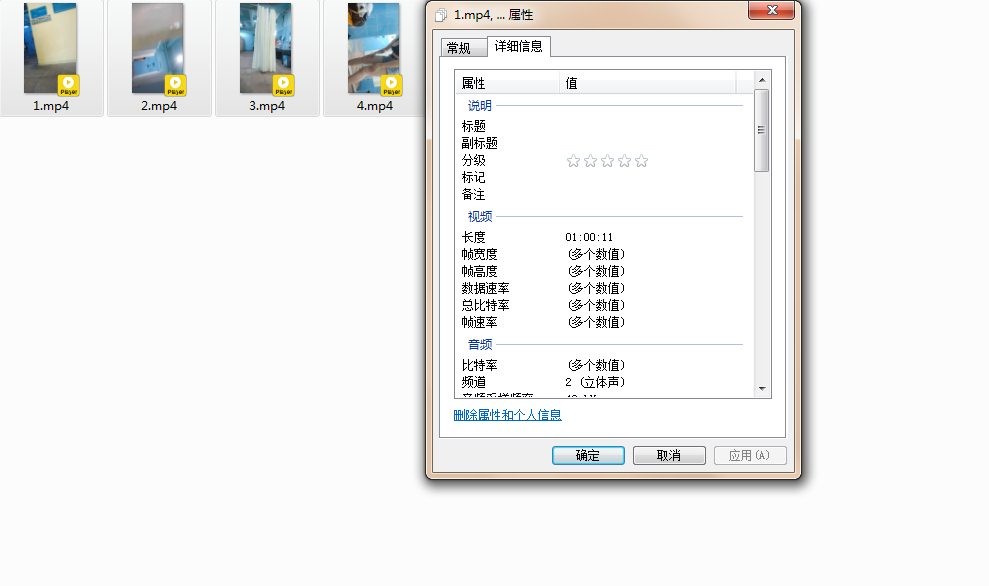The height and width of the screenshot is (586, 989).
Task: Click the 音频 section header
Action: click(479, 345)
